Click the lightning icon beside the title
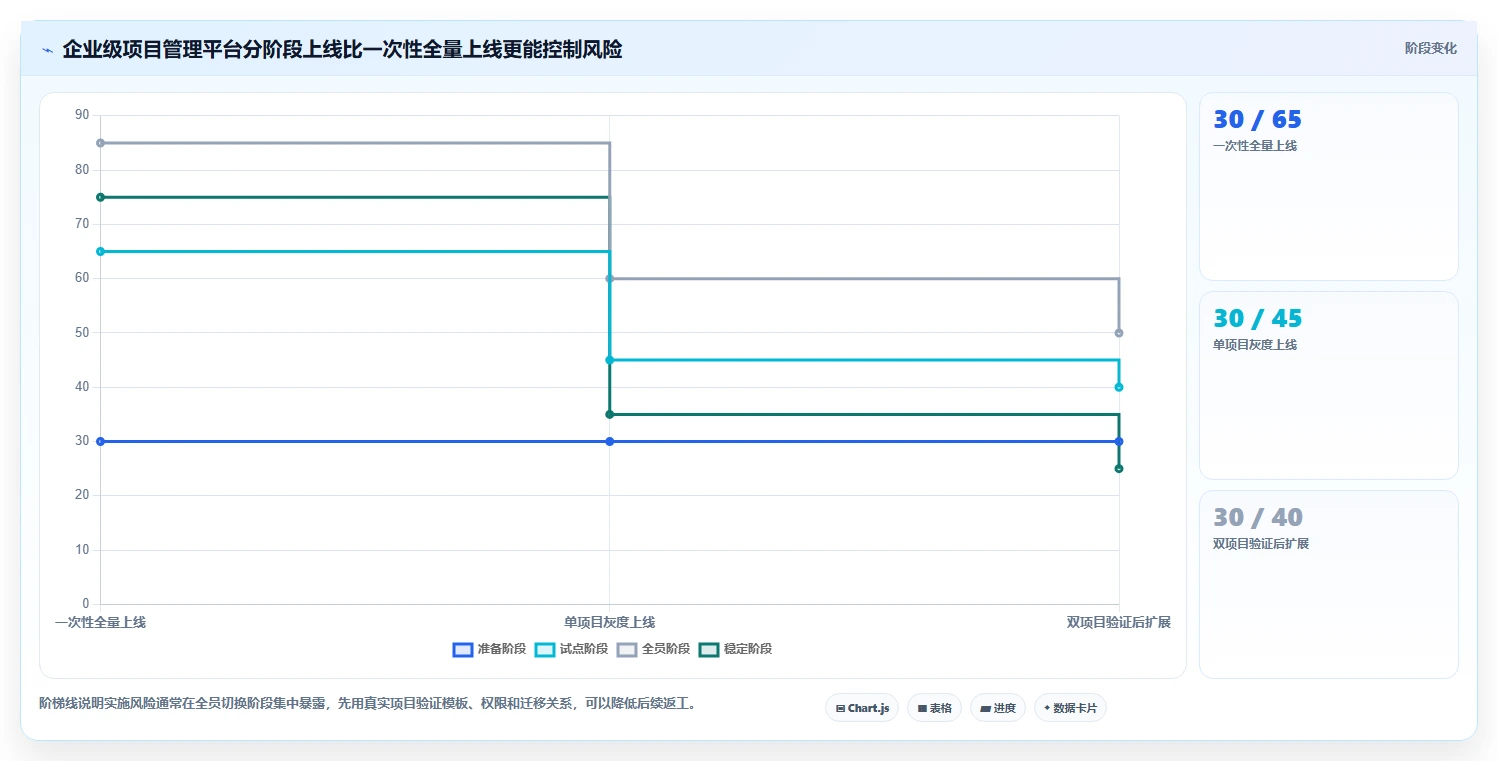The width and height of the screenshot is (1498, 761). point(47,50)
